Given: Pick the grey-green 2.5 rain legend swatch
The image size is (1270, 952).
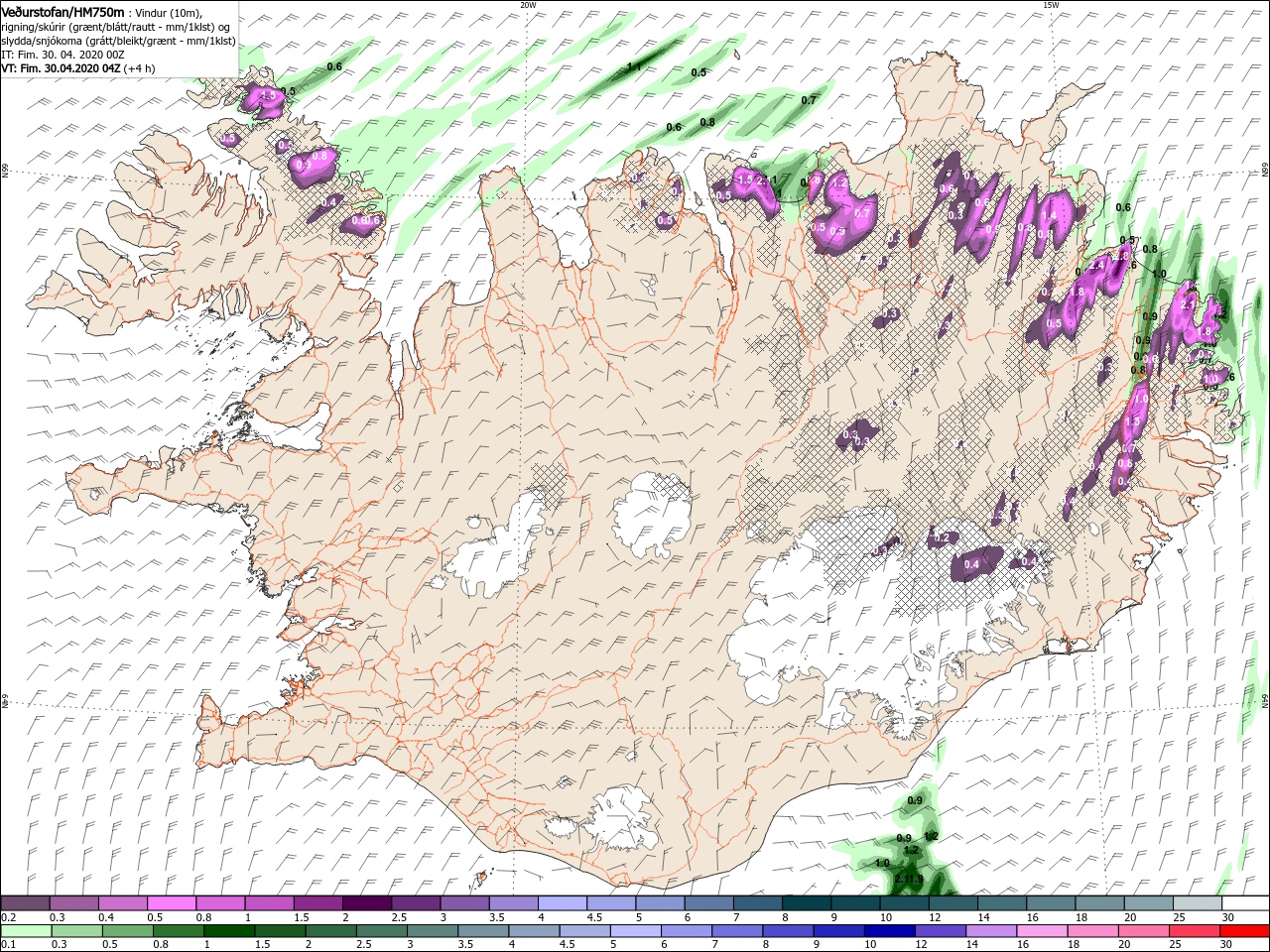Looking at the screenshot, I should [381, 931].
